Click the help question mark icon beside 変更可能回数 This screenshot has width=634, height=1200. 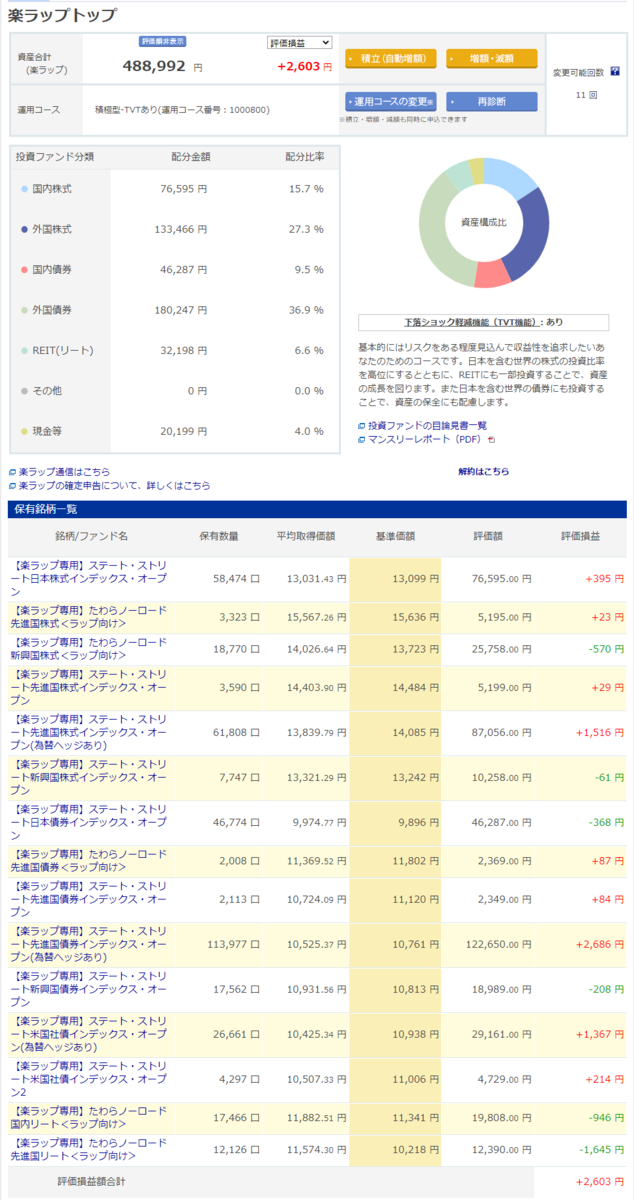coord(615,72)
